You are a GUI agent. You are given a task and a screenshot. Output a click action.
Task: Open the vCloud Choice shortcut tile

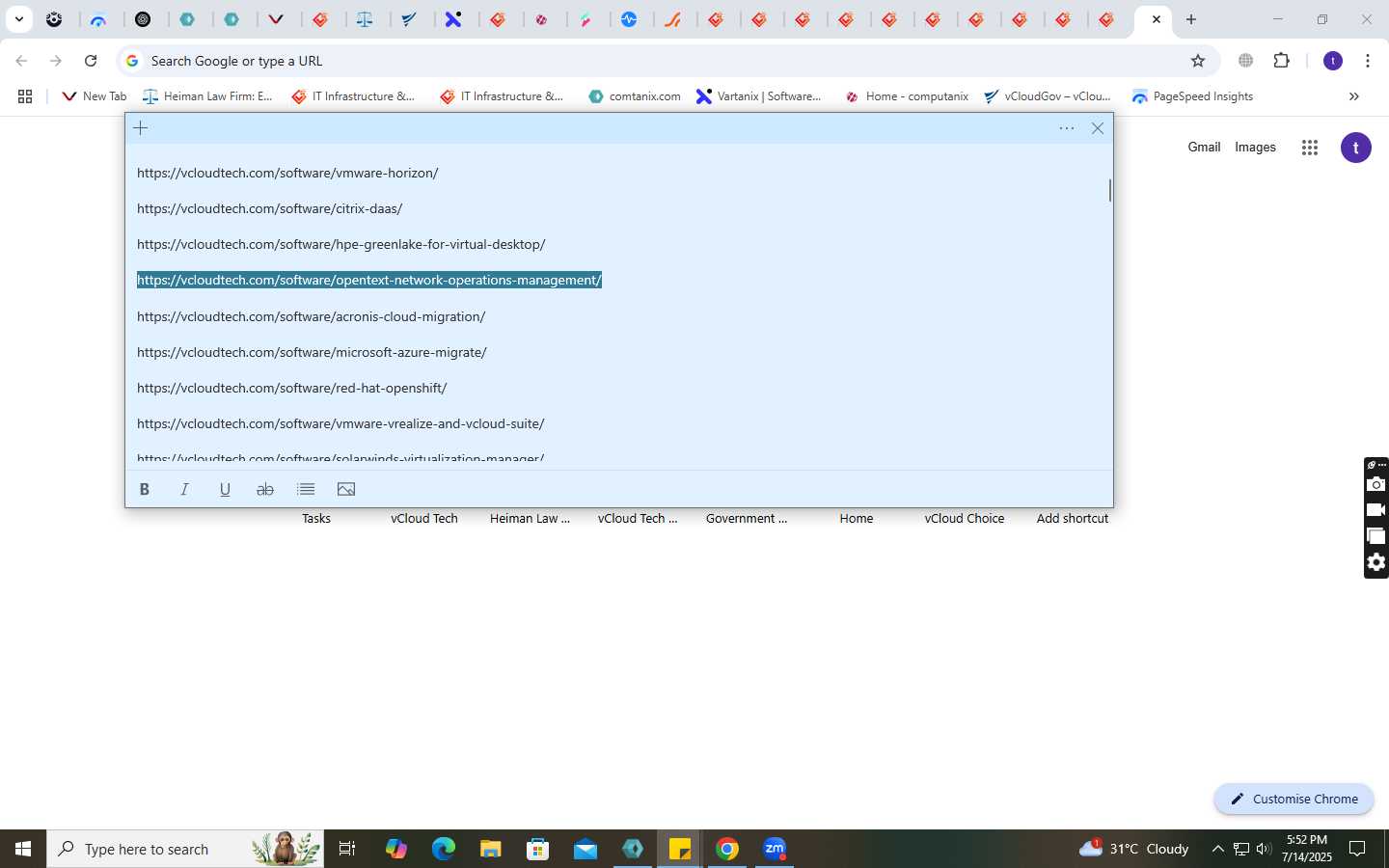(x=965, y=519)
